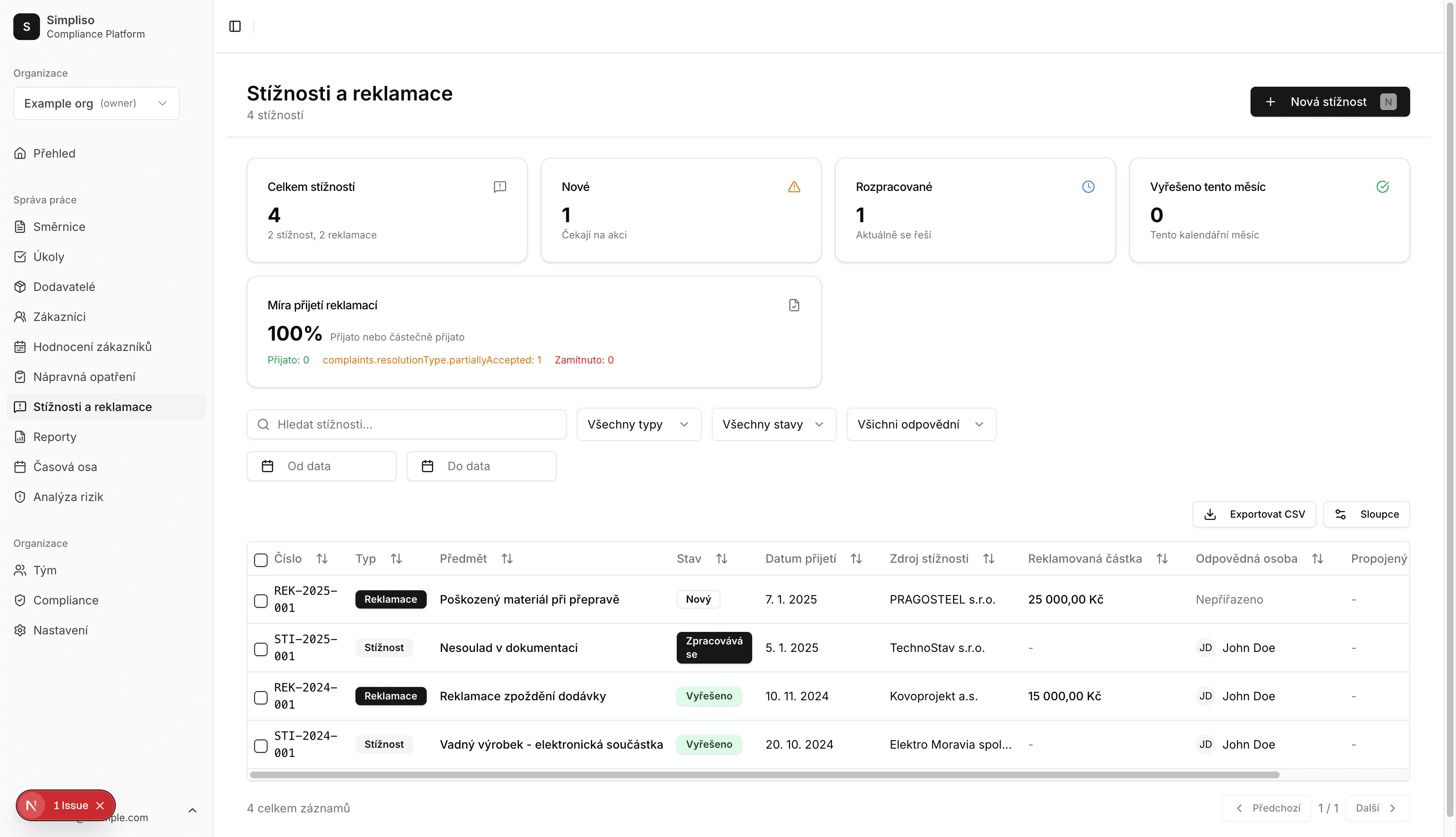Click the horizontal table scrollbar

coord(764,775)
